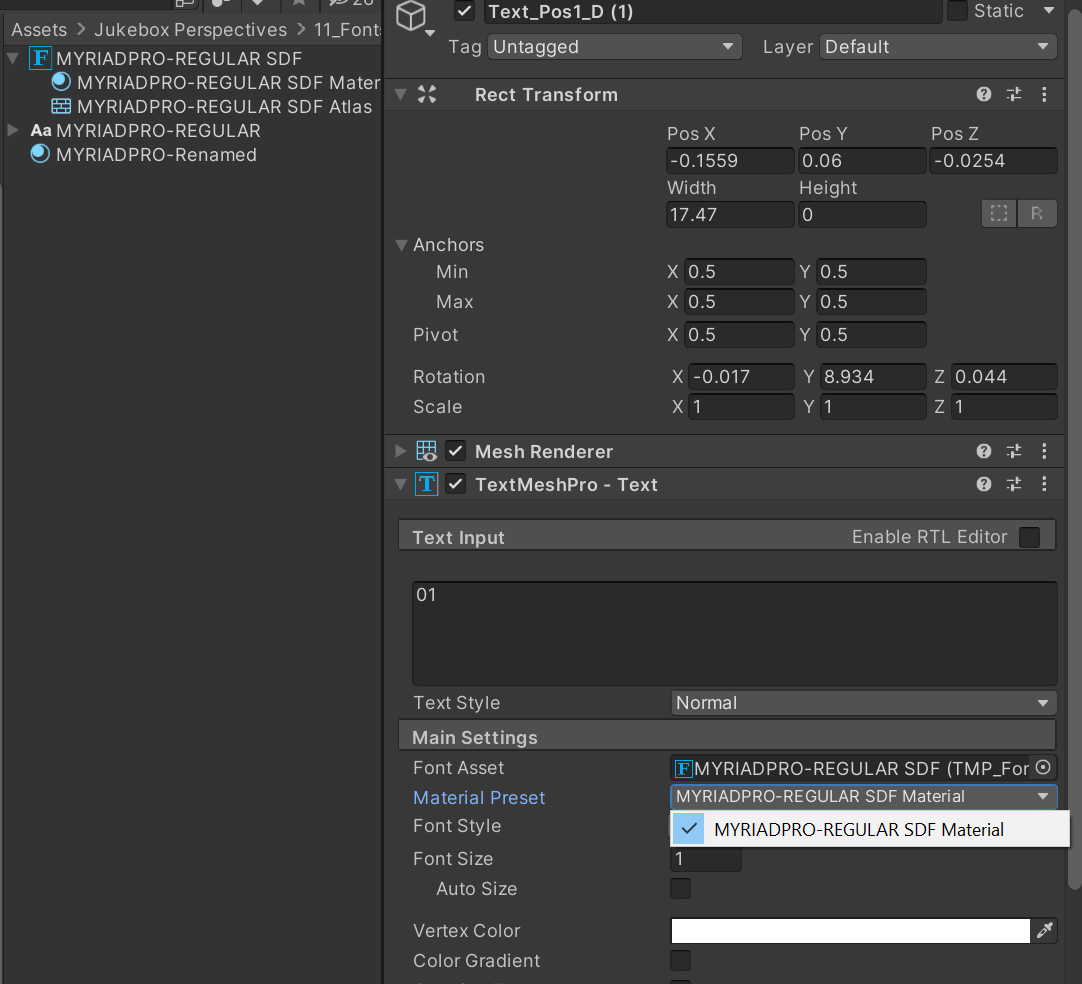
Task: Open the Text Style dropdown showing Normal
Action: (862, 702)
